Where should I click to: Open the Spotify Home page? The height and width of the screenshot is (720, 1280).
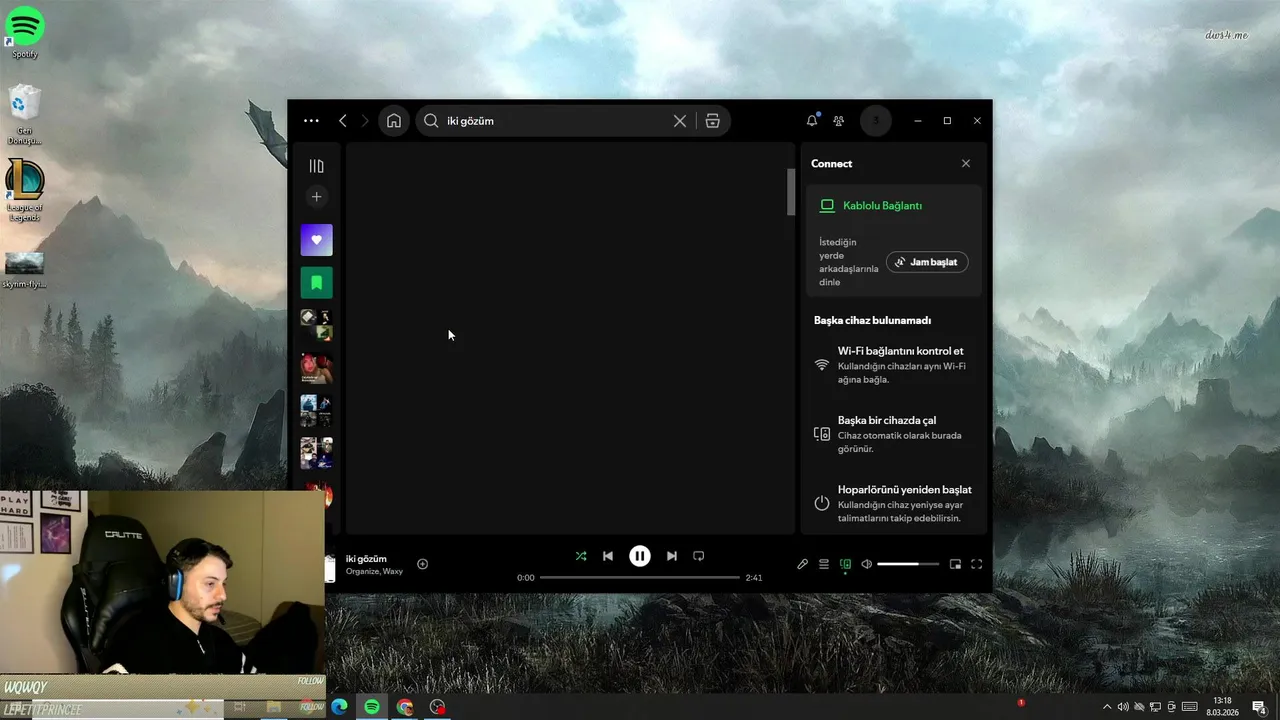point(394,121)
